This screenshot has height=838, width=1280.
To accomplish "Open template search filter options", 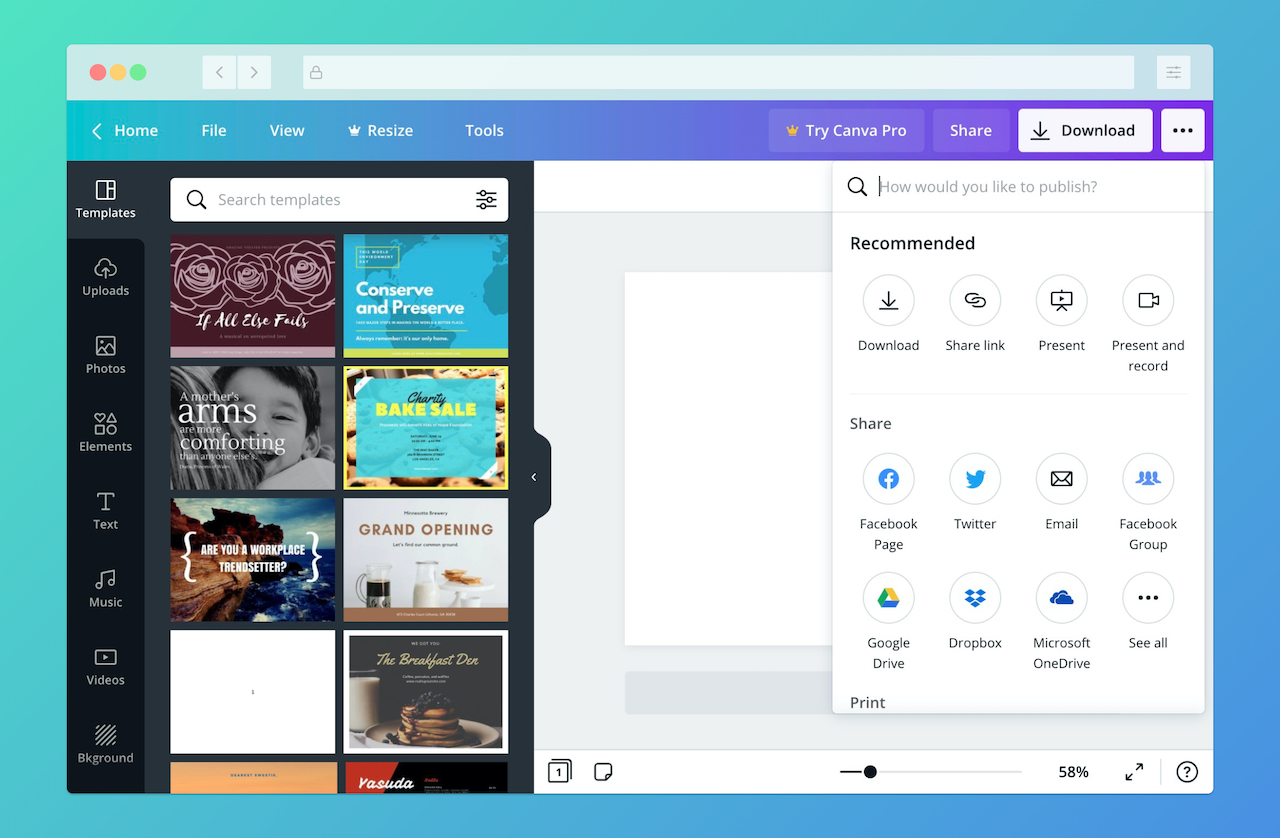I will (486, 200).
